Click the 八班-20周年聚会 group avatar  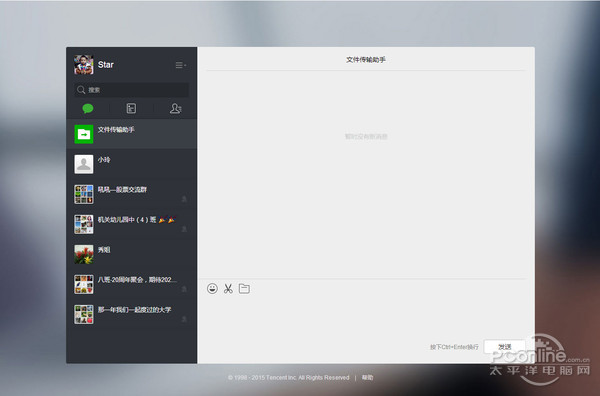(x=84, y=284)
